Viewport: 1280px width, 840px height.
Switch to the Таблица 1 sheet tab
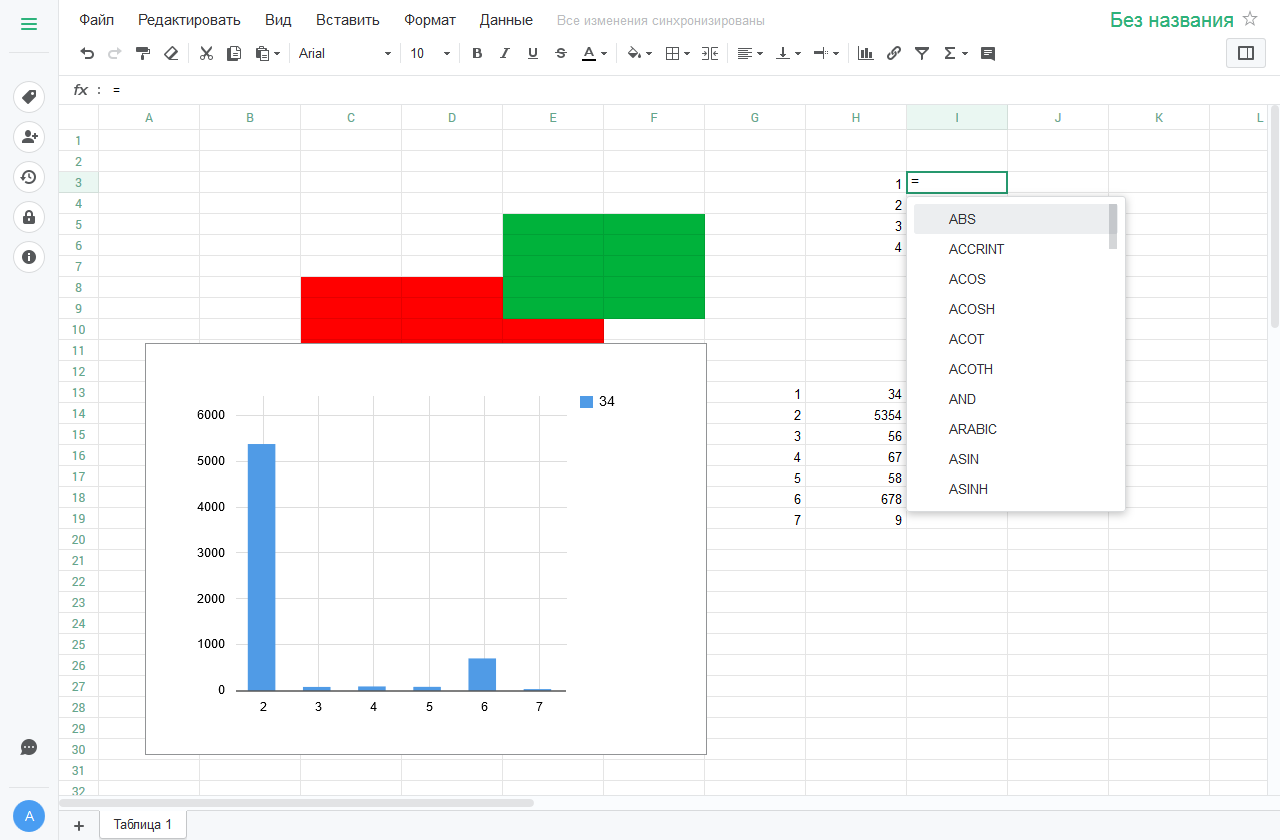pos(143,825)
